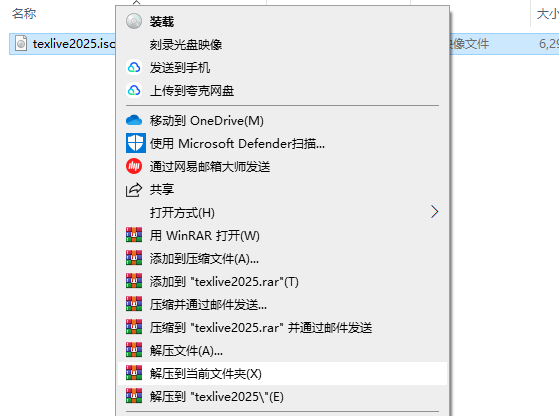Click the 像文件 file type cell in the texlive2025.iso row
This screenshot has height=416, width=559.
469,44
